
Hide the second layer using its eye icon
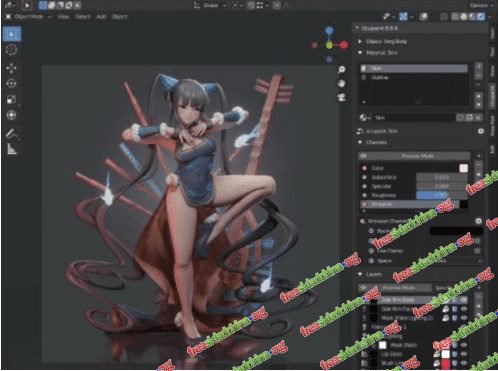pyautogui.click(x=464, y=309)
